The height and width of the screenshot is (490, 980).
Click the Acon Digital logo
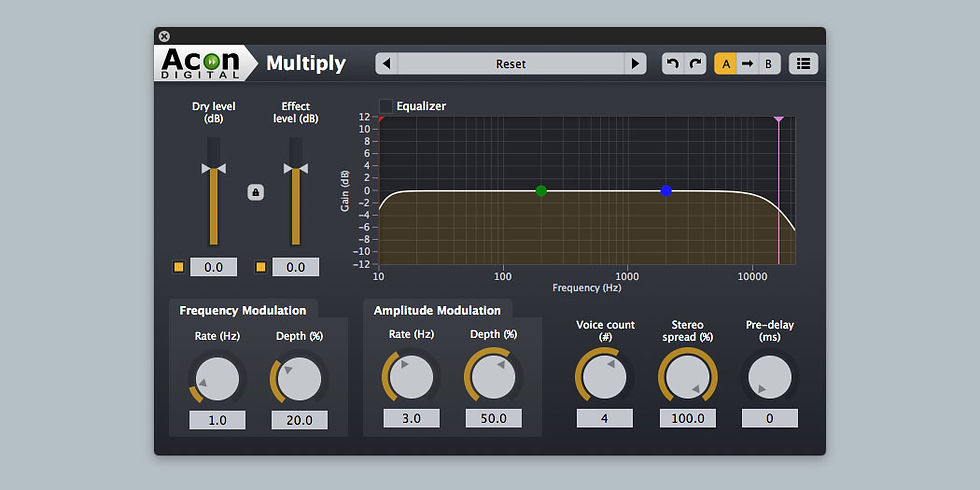(x=204, y=64)
